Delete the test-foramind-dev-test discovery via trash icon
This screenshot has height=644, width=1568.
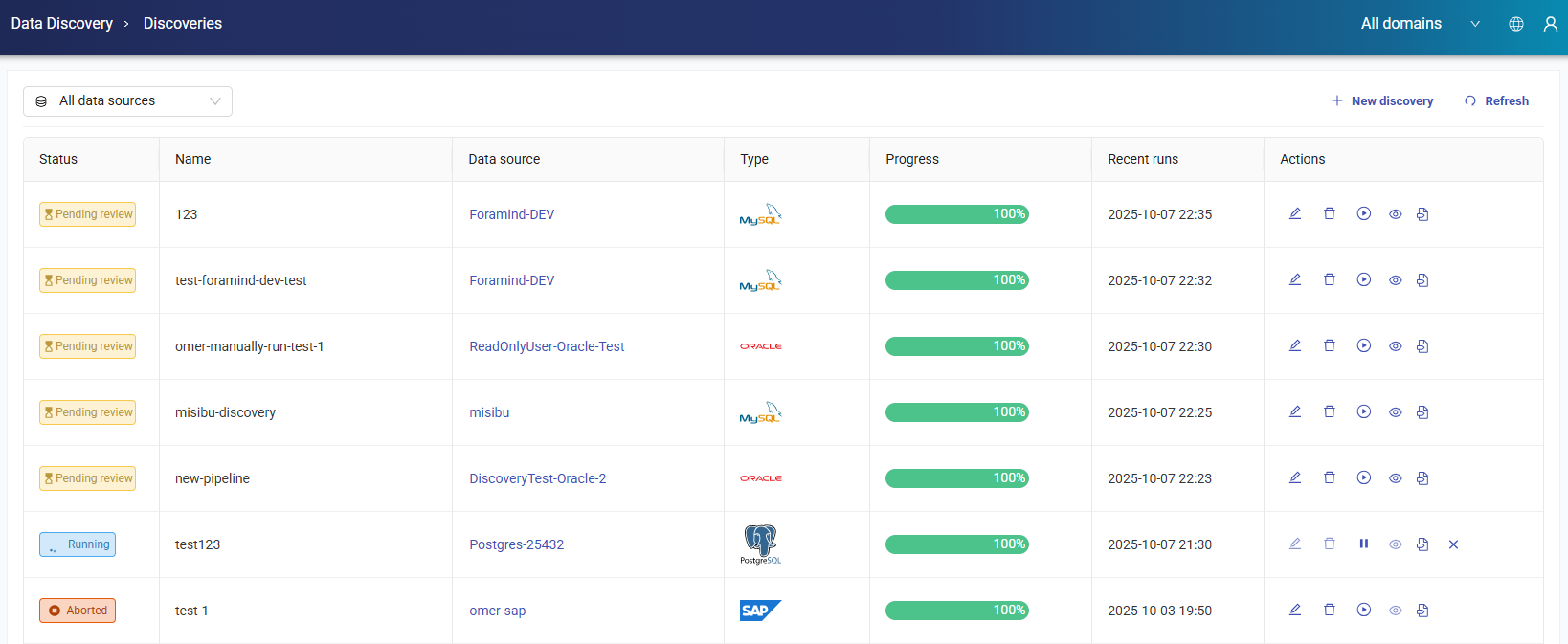(1329, 280)
